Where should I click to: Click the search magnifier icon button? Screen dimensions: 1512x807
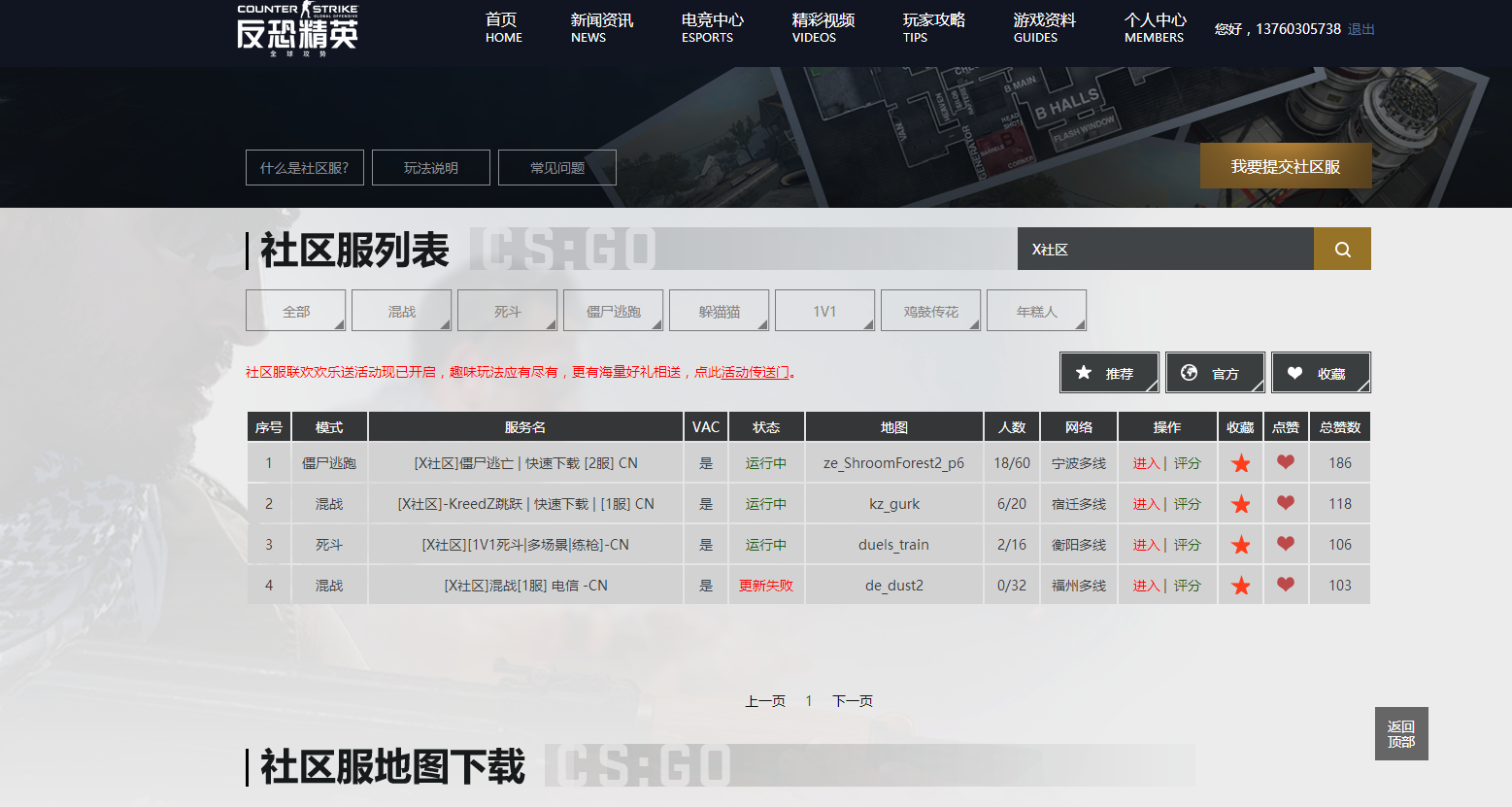(x=1342, y=250)
